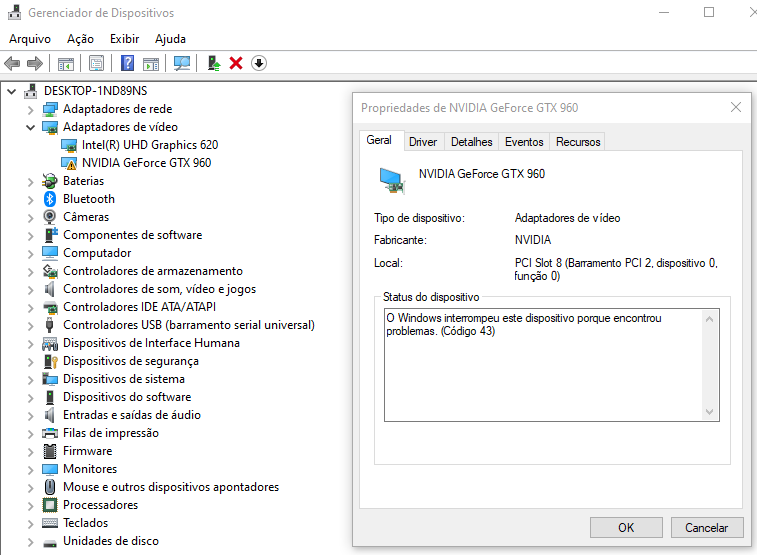This screenshot has width=757, height=555.
Task: Switch to the Eventos tab
Action: point(524,142)
